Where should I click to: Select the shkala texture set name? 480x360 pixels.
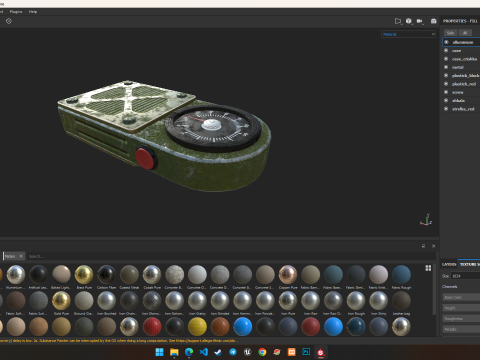458,101
